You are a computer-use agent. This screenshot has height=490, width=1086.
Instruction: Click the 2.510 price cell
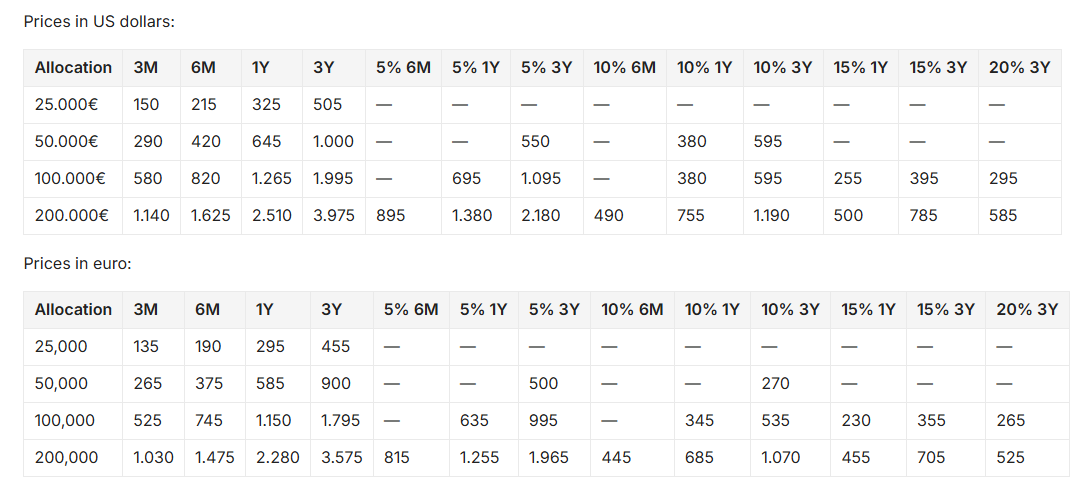(272, 215)
